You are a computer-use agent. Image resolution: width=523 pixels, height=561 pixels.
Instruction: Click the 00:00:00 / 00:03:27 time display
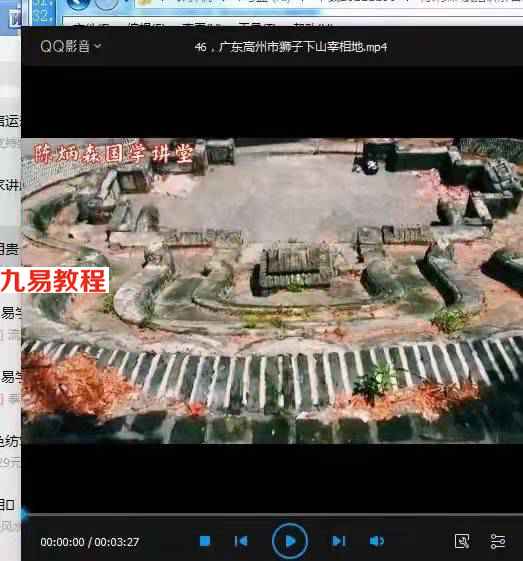point(89,542)
